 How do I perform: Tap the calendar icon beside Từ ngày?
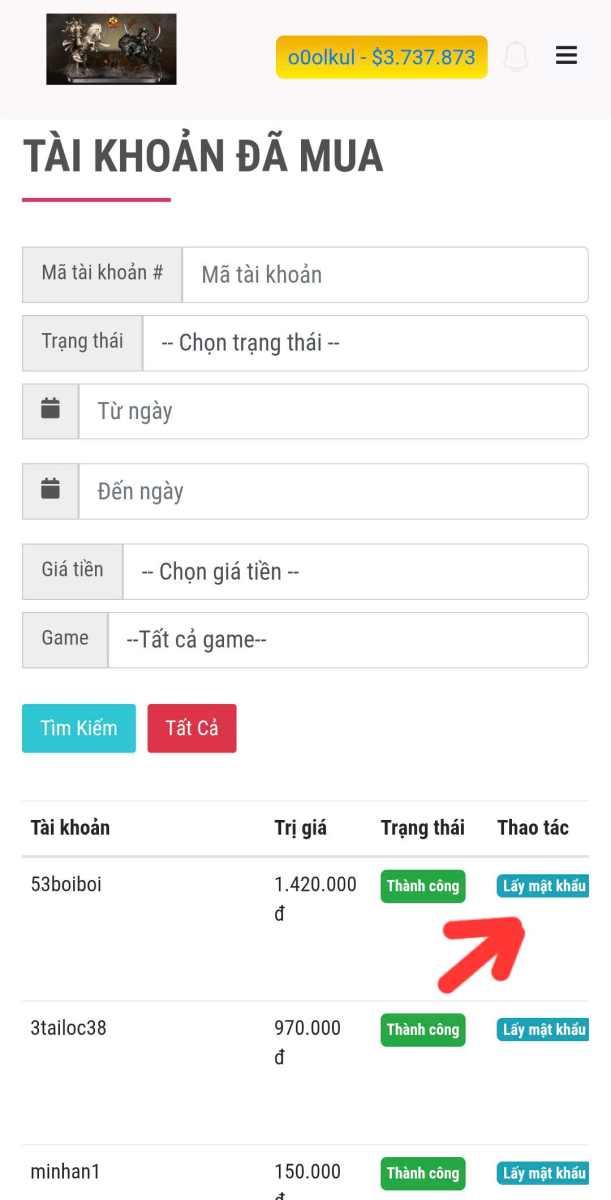(x=51, y=411)
